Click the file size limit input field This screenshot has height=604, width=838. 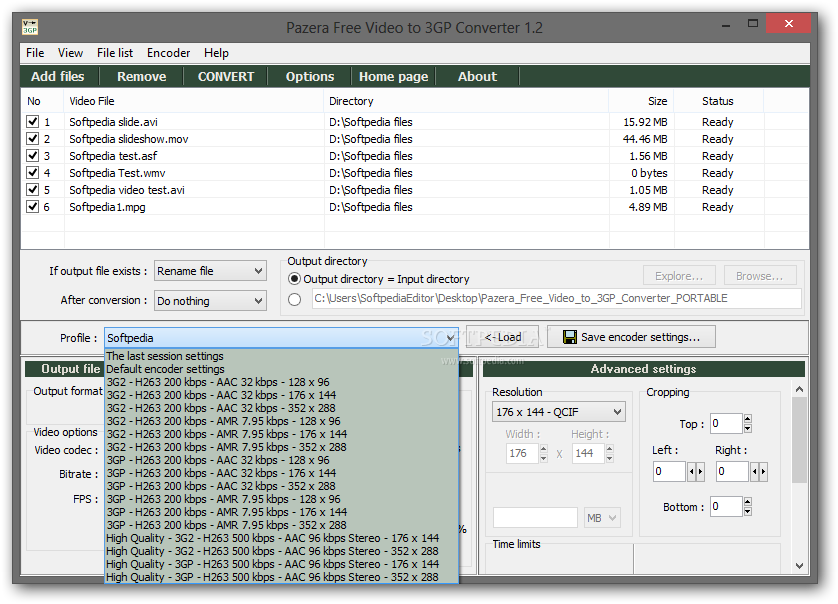coord(536,517)
